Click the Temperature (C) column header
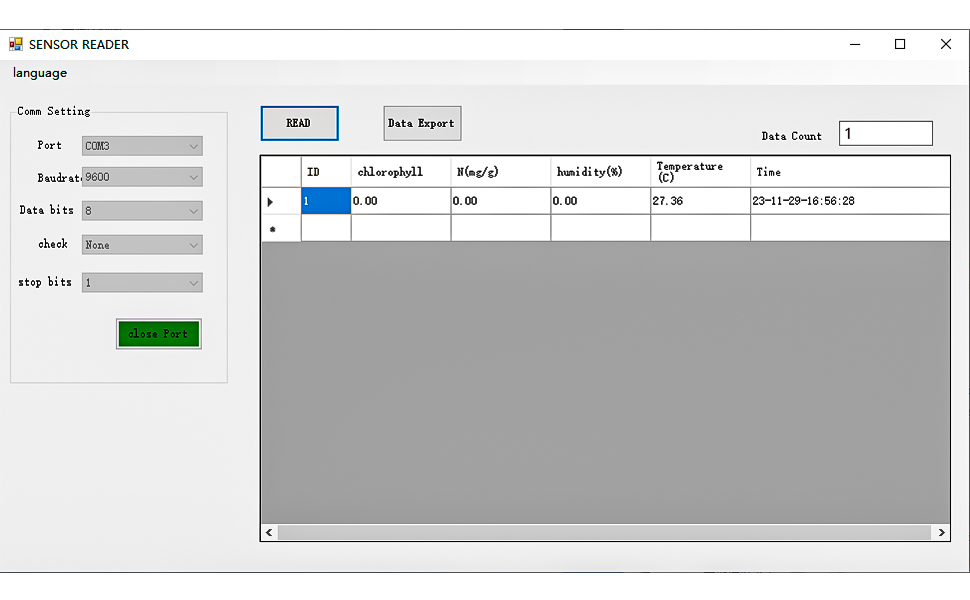970x600 pixels. 700,172
